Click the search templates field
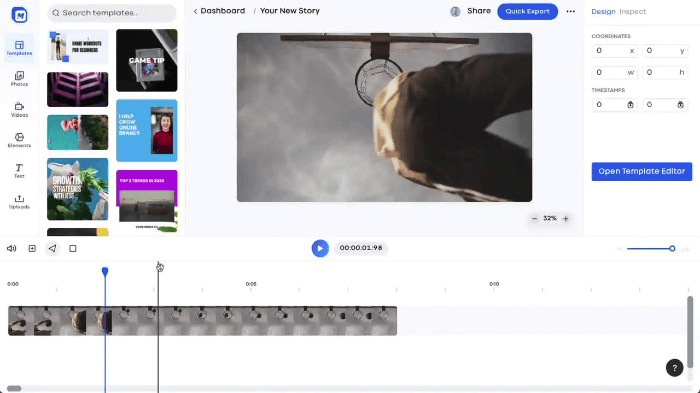This screenshot has height=393, width=700. pos(112,13)
